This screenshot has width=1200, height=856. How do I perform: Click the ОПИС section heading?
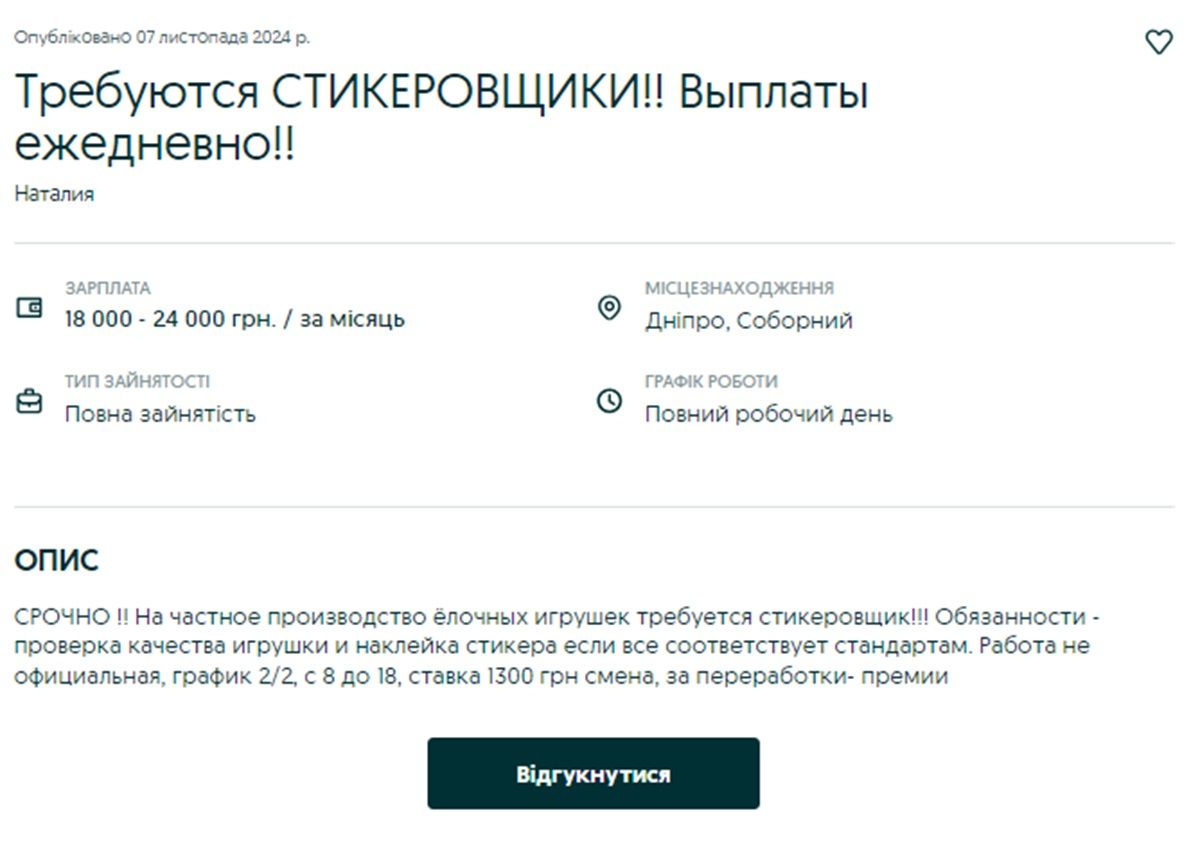(57, 561)
